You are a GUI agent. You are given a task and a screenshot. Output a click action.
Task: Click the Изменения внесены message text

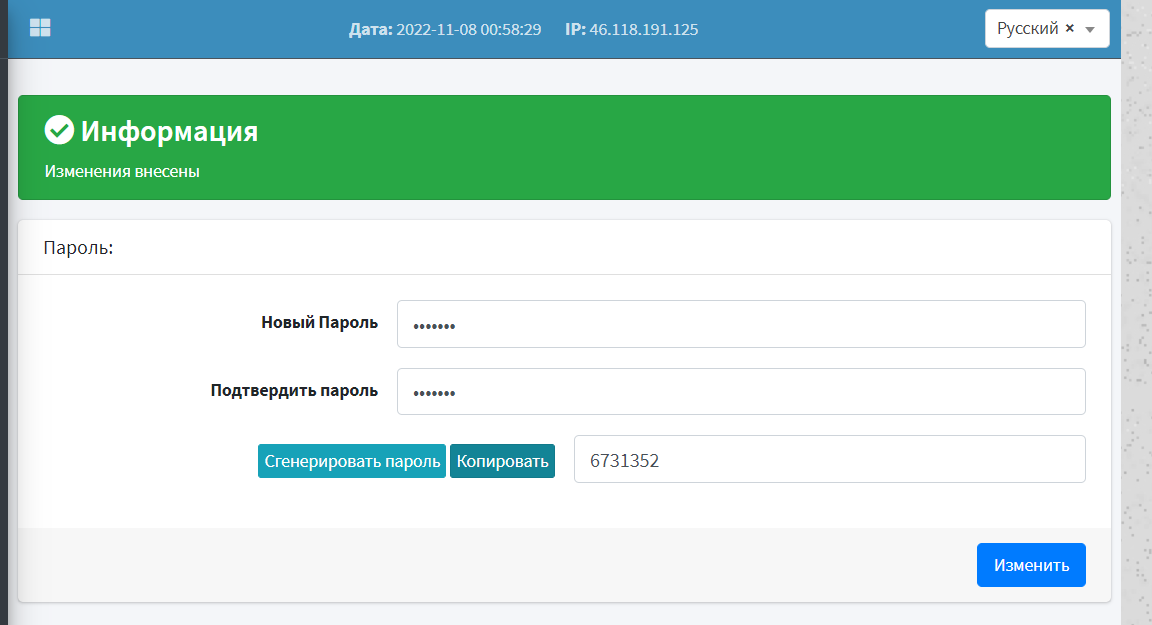click(x=122, y=172)
